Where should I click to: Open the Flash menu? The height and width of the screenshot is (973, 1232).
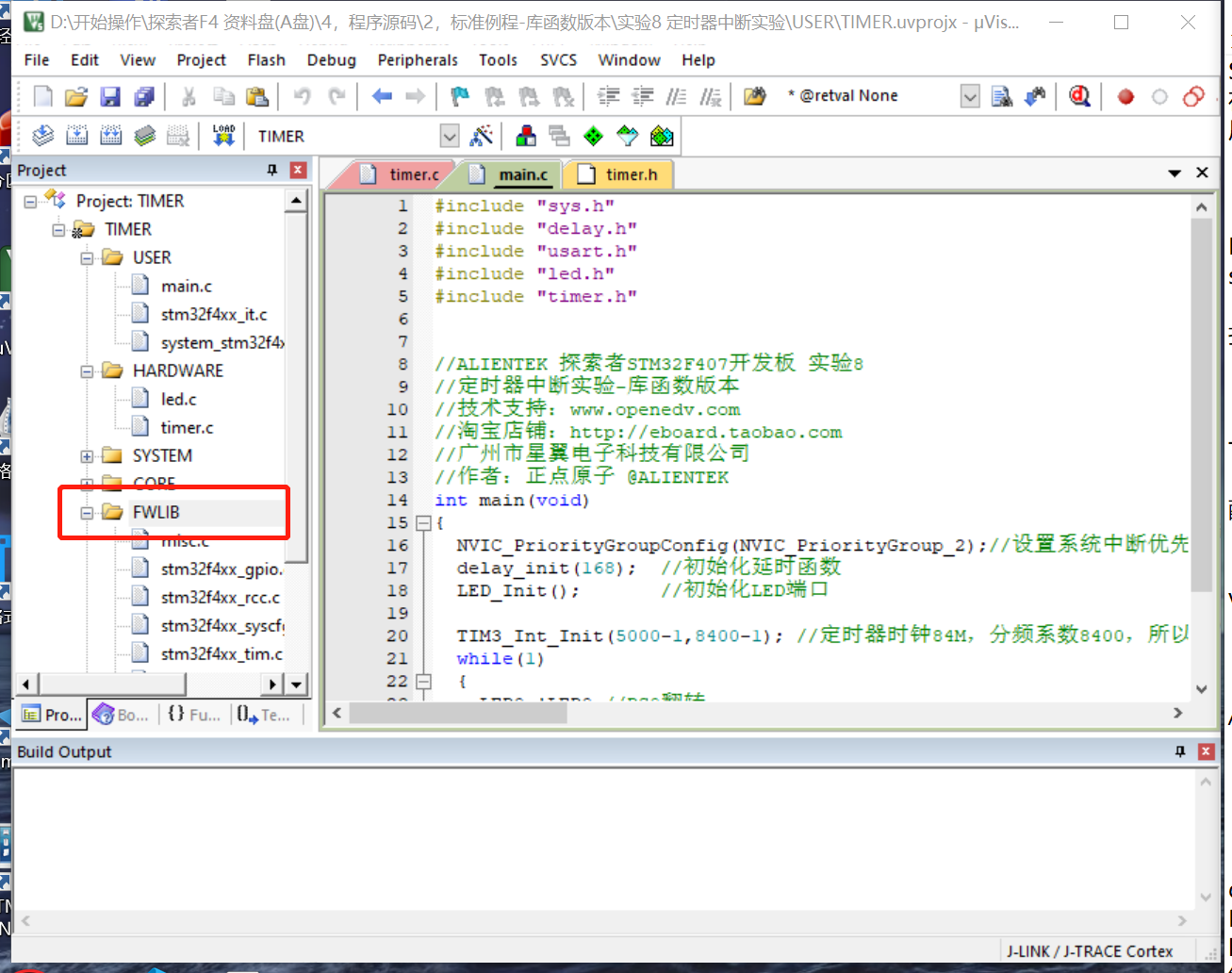click(267, 59)
